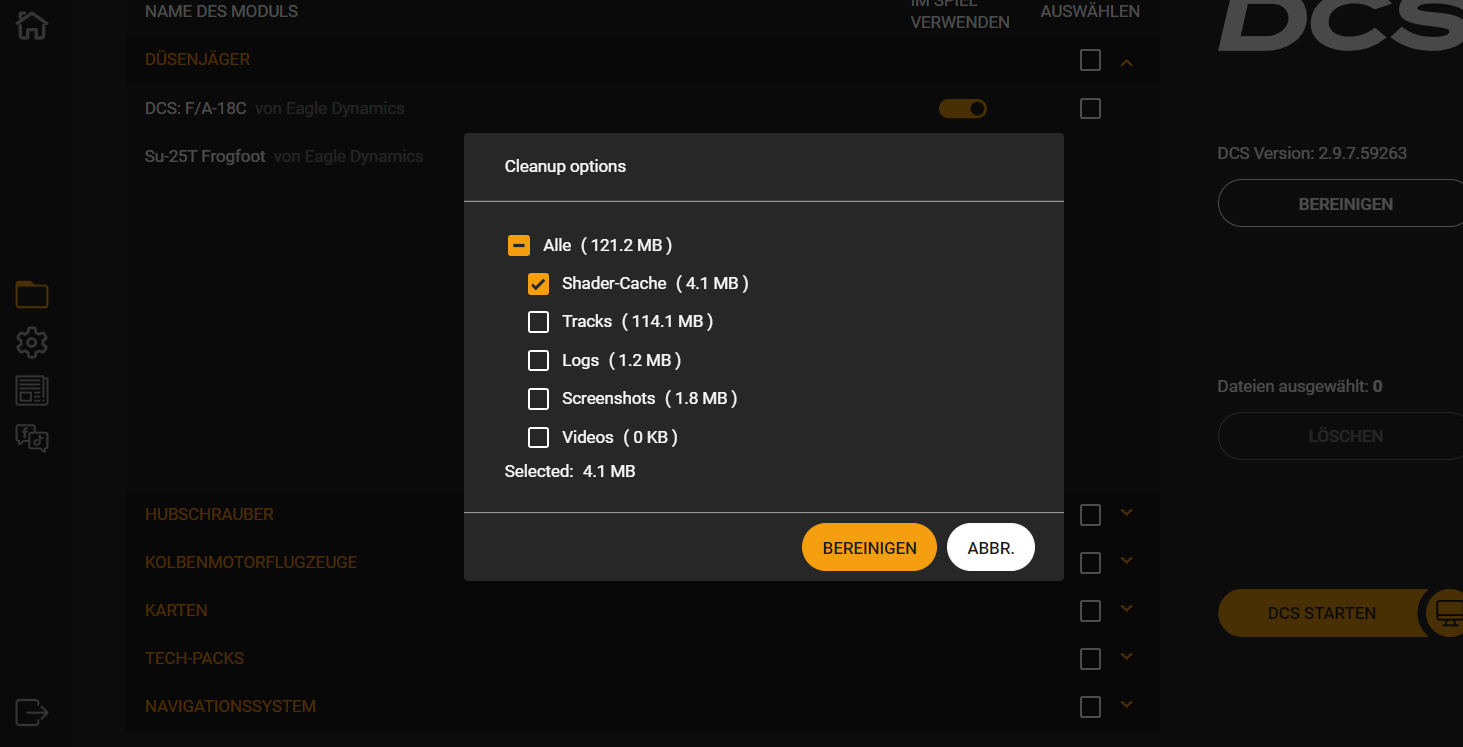Select the DCS: F/A-18C module checkbox

1090,108
